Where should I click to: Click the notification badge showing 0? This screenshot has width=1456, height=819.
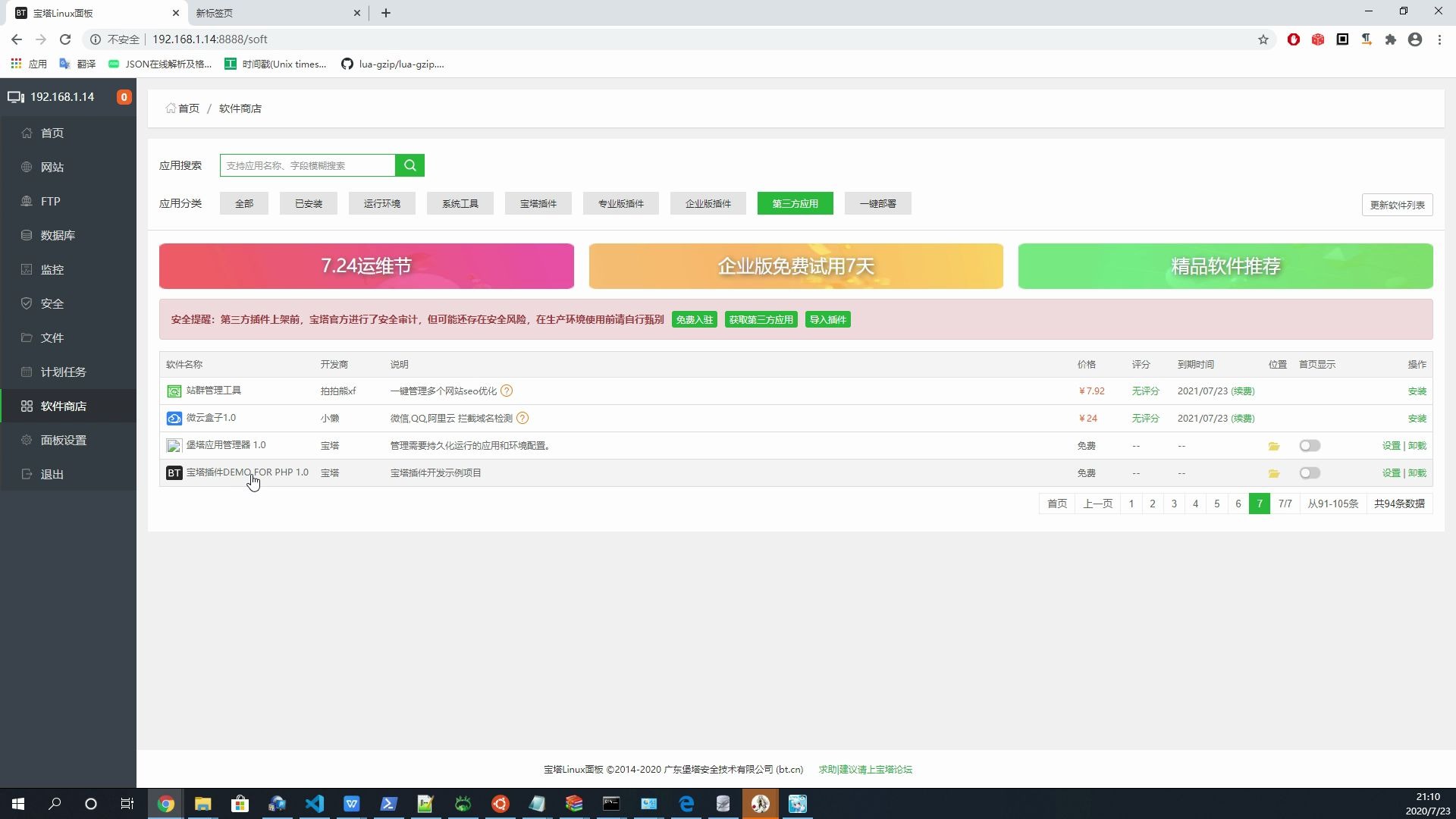(x=124, y=97)
